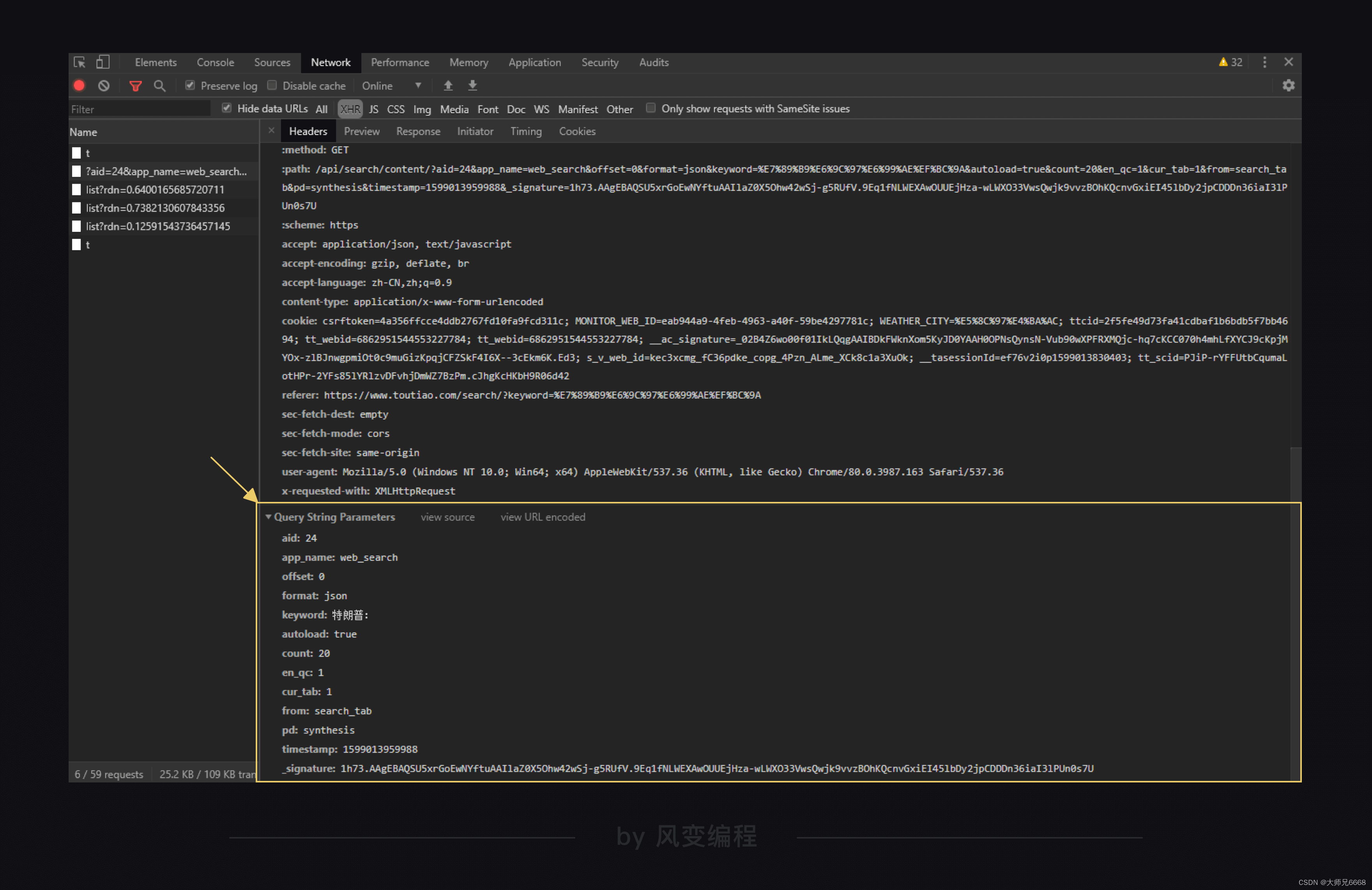Close the DevTools panel

(x=1289, y=62)
